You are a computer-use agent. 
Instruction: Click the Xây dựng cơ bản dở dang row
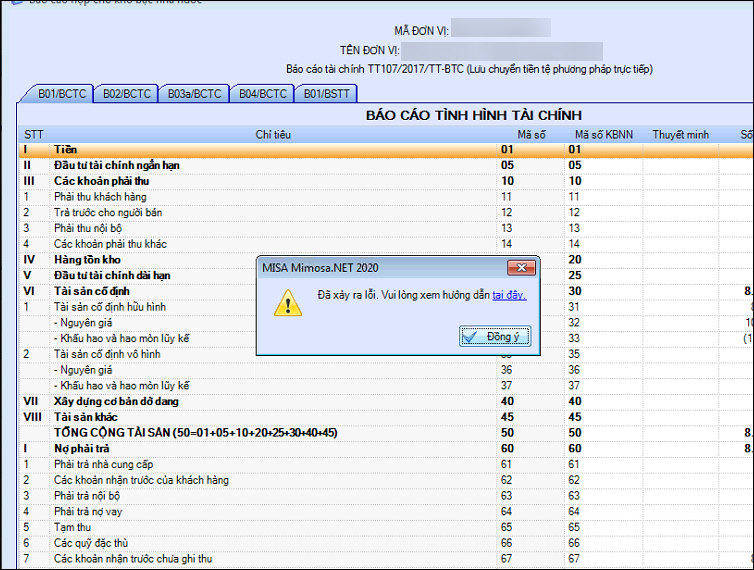[270, 400]
